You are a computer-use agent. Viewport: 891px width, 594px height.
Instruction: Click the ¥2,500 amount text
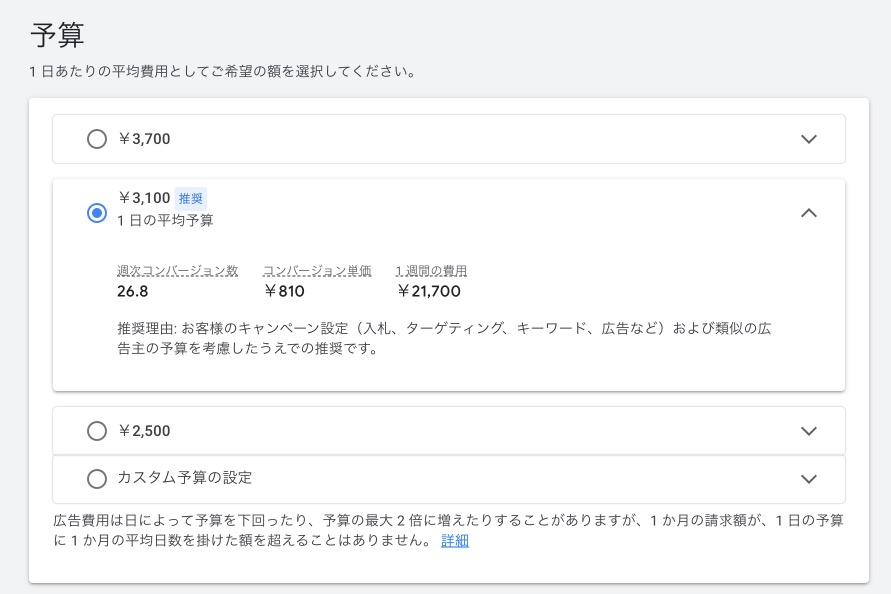144,431
